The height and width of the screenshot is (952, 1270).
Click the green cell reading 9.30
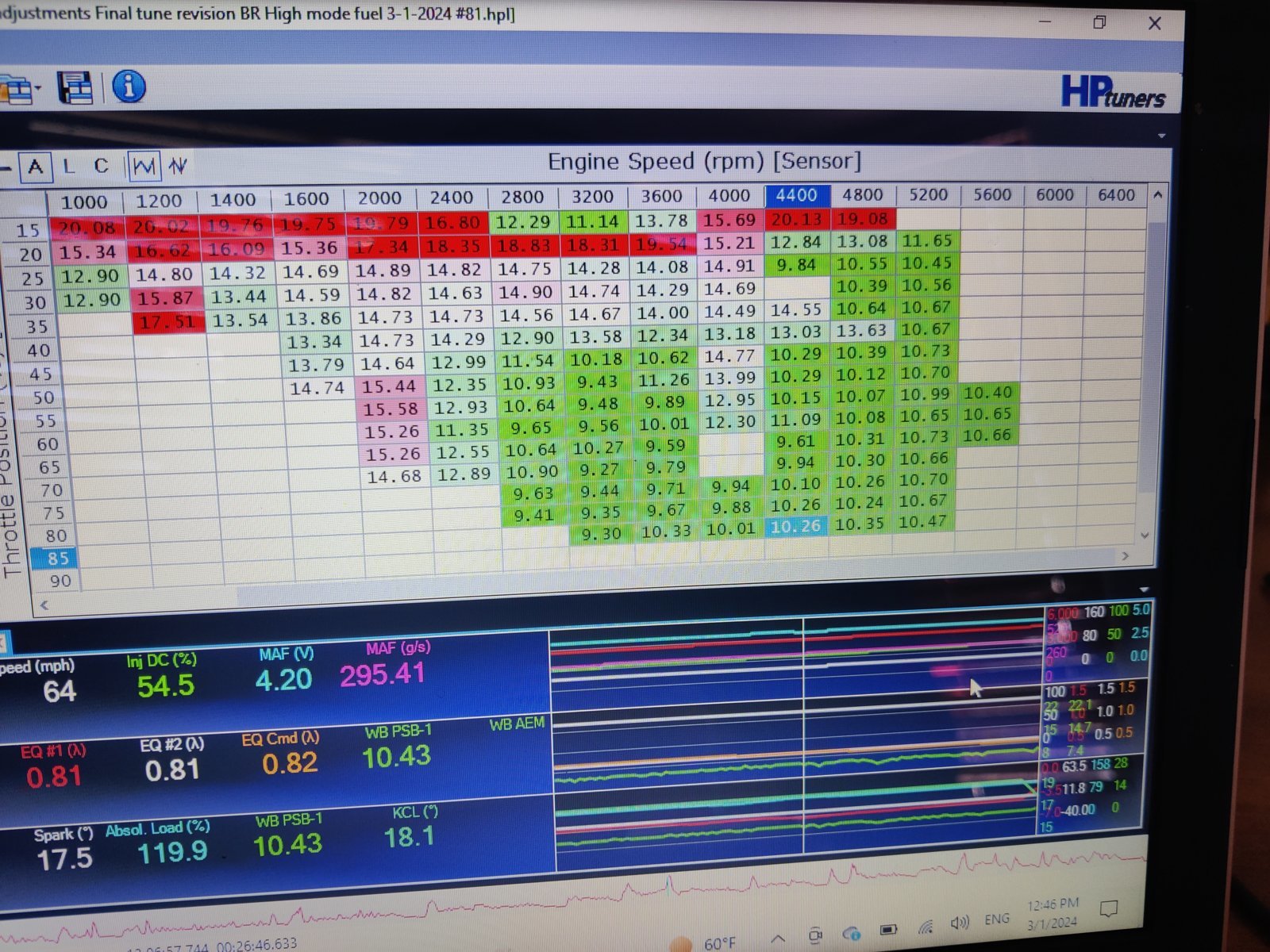coord(601,535)
